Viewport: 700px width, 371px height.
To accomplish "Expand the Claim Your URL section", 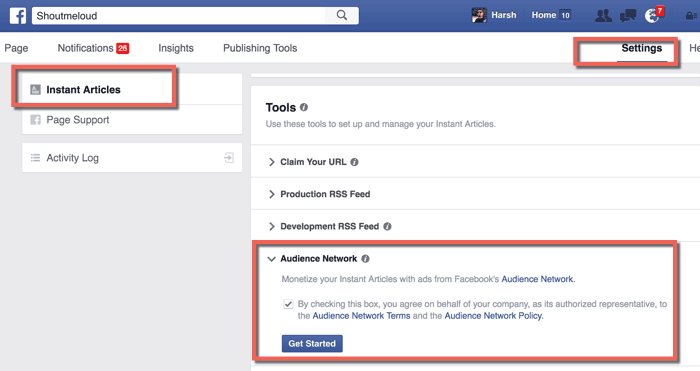I will [271, 162].
